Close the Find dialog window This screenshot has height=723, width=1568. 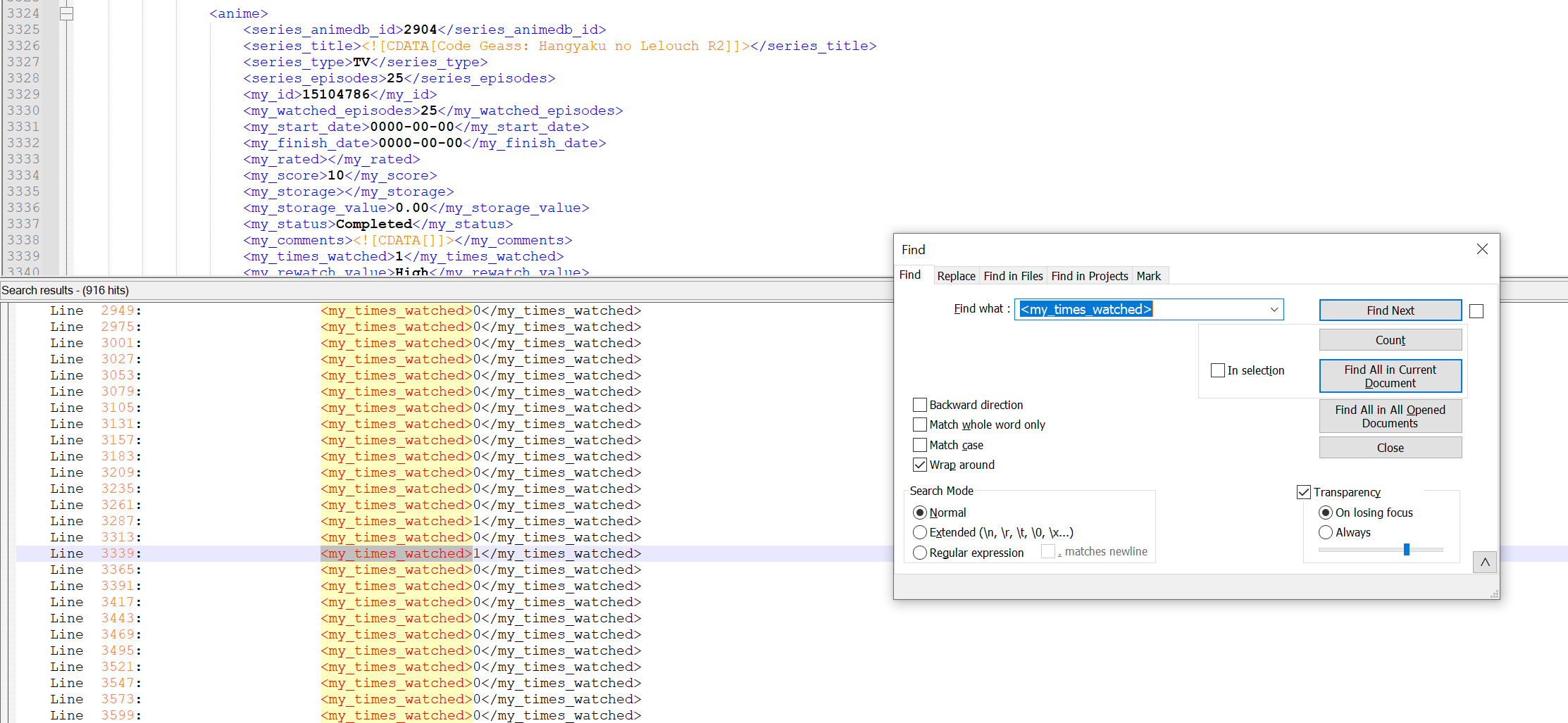click(1482, 249)
